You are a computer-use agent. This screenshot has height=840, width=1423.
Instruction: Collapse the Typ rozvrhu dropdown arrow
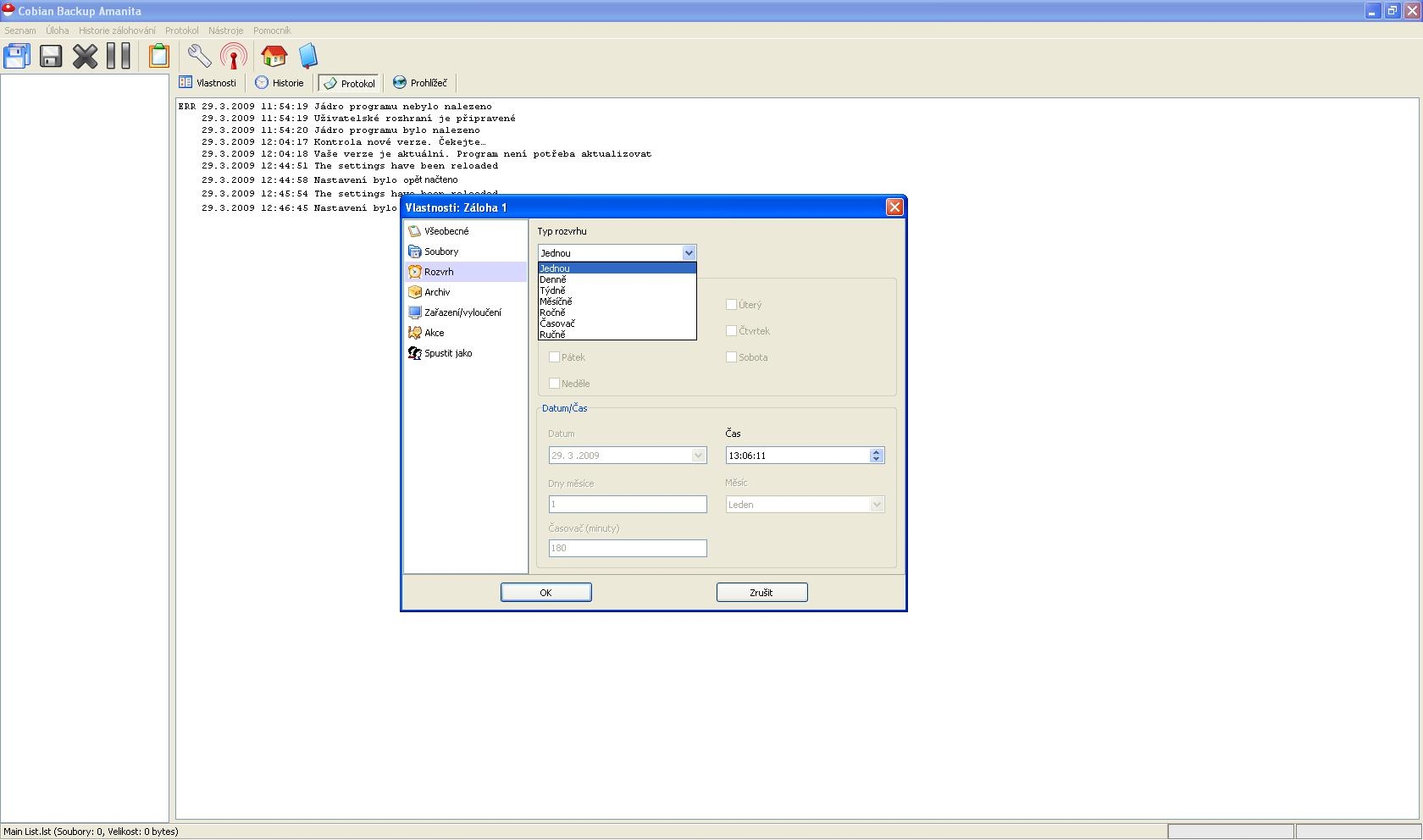point(689,252)
